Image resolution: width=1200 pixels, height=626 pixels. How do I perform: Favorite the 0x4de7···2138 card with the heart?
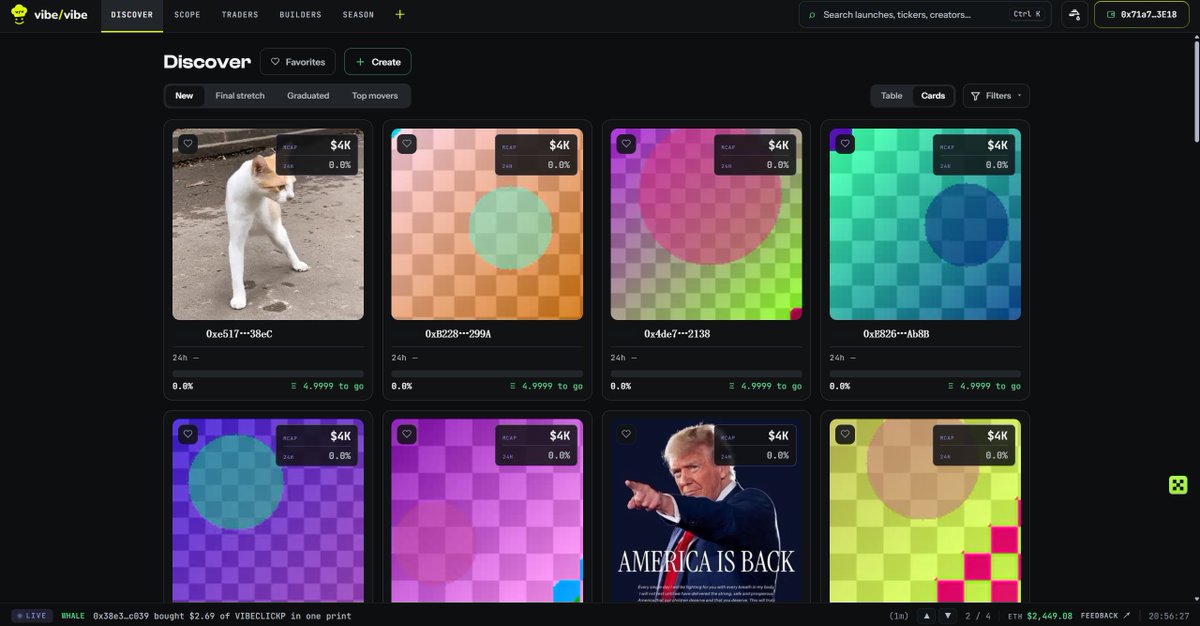coord(626,144)
